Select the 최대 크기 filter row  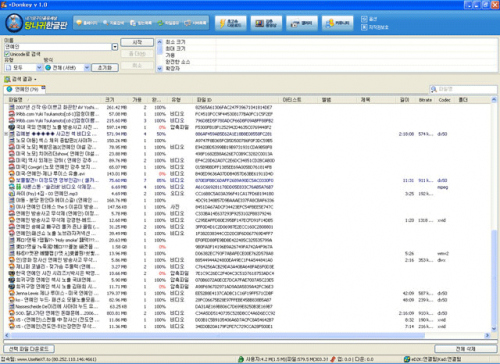pos(327,49)
